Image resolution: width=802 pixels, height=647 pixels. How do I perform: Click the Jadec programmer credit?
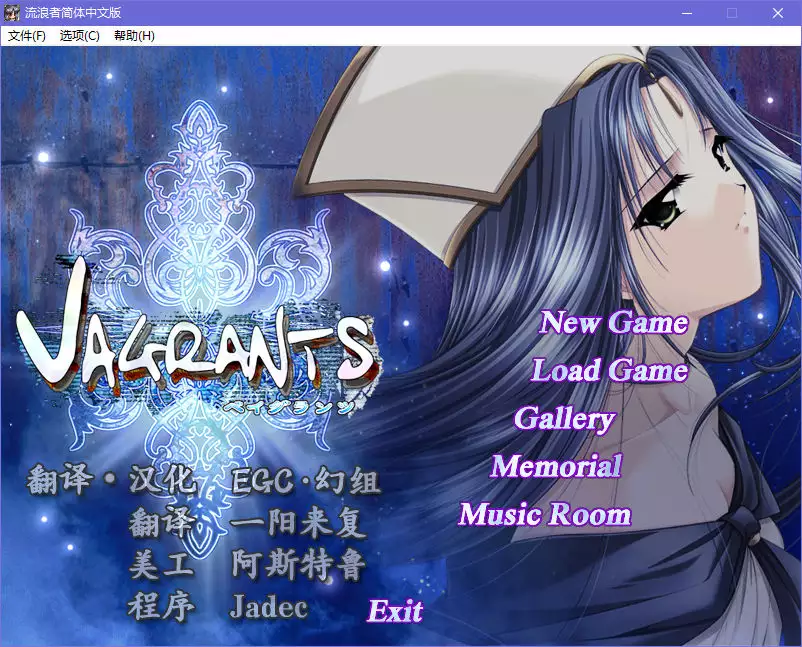click(270, 606)
